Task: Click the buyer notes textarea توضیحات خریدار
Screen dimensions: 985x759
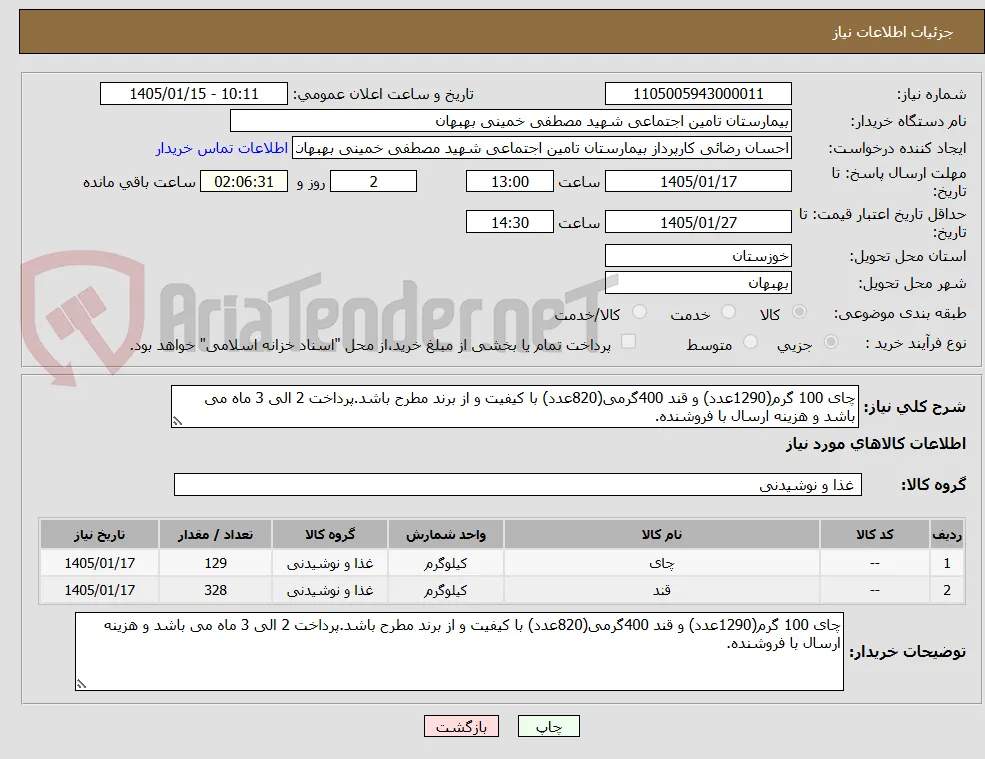Action: [459, 652]
